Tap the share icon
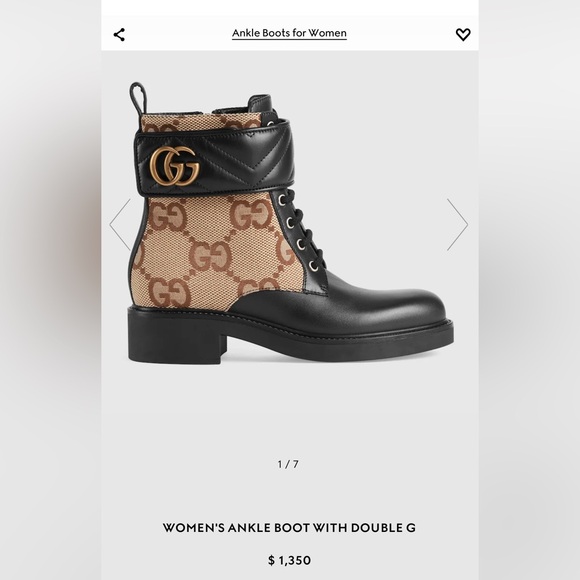 119,35
